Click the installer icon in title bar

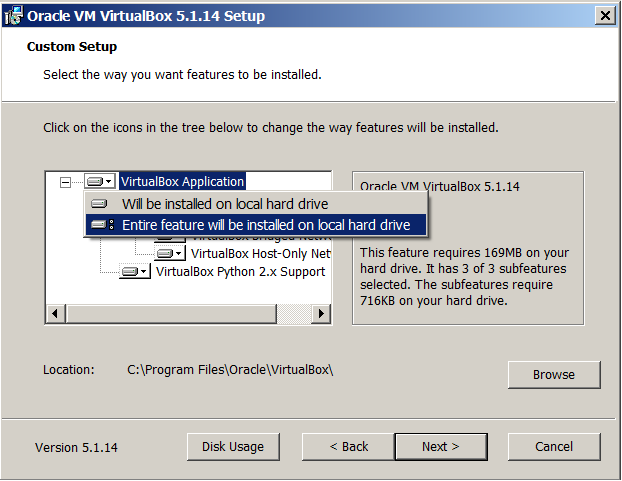coord(14,16)
